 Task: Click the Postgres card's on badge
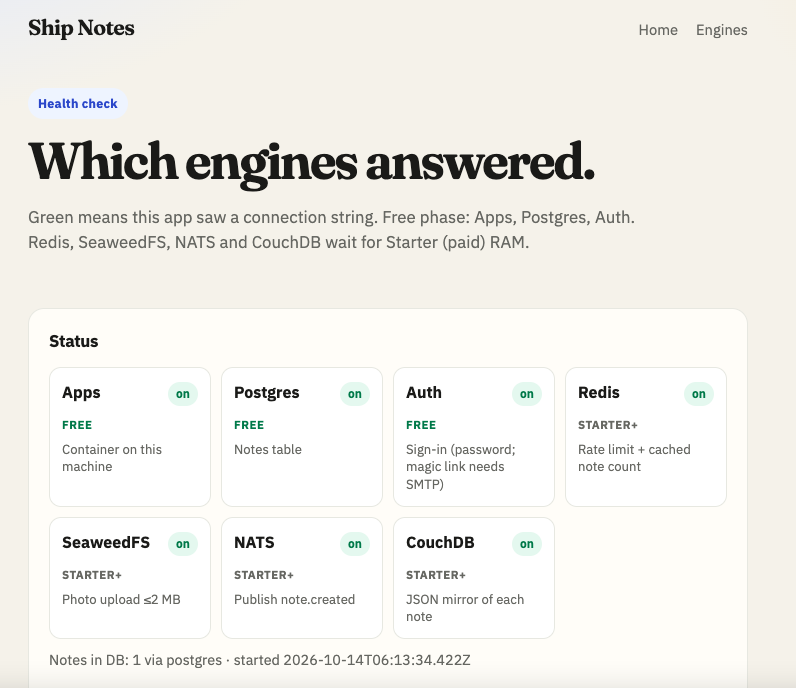click(355, 394)
